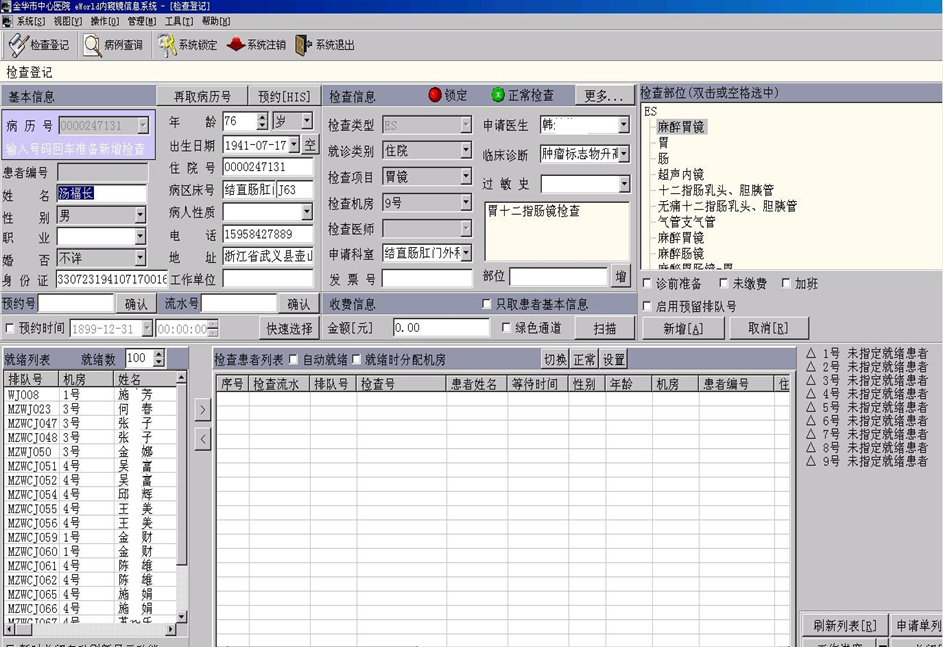Click the 设置 button in 检查患者列表
Image resolution: width=943 pixels, height=647 pixels.
[613, 360]
